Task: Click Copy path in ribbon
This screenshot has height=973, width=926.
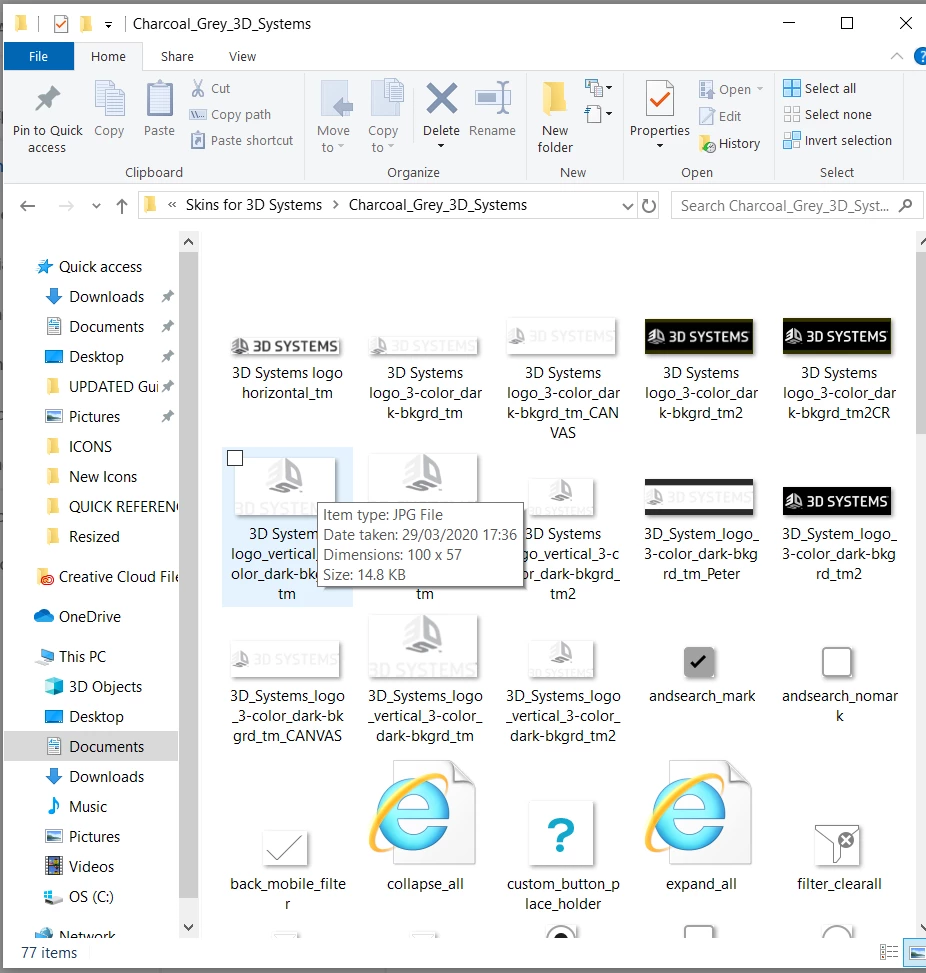Action: coord(230,115)
